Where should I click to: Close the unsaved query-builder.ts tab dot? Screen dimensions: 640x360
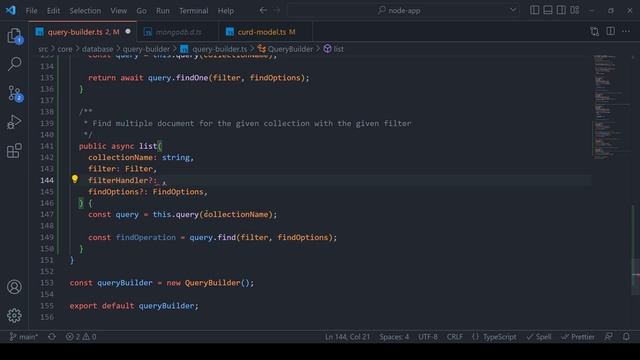(128, 31)
